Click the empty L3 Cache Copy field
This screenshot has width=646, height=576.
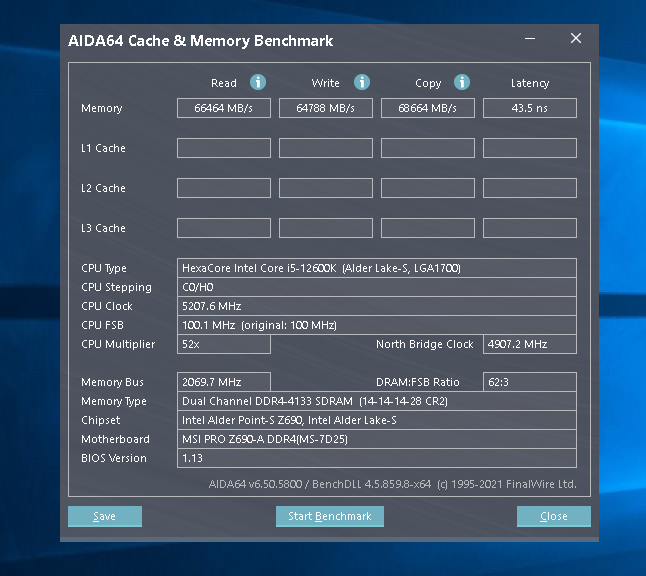[x=428, y=228]
